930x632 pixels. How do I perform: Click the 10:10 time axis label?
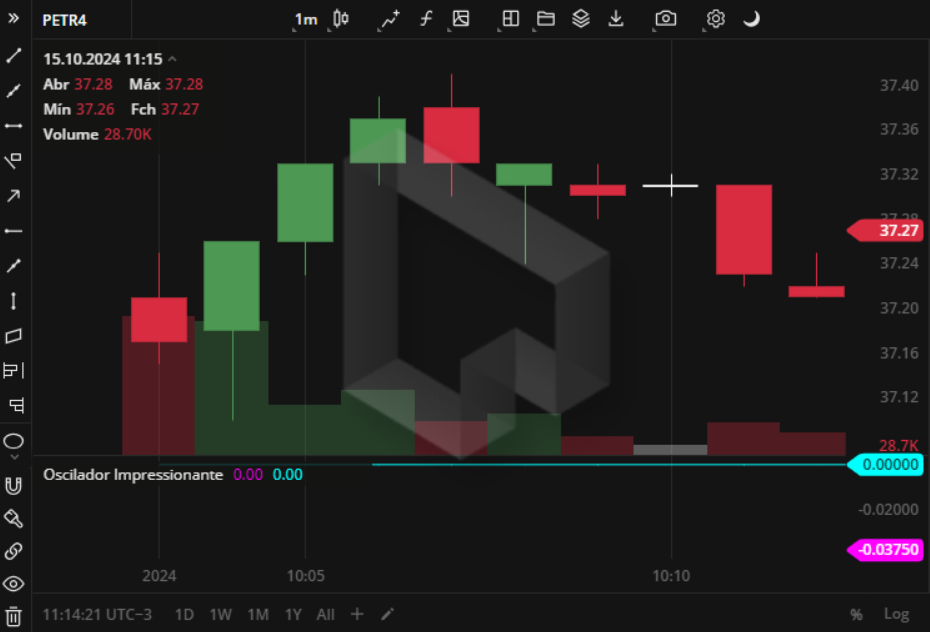click(671, 576)
